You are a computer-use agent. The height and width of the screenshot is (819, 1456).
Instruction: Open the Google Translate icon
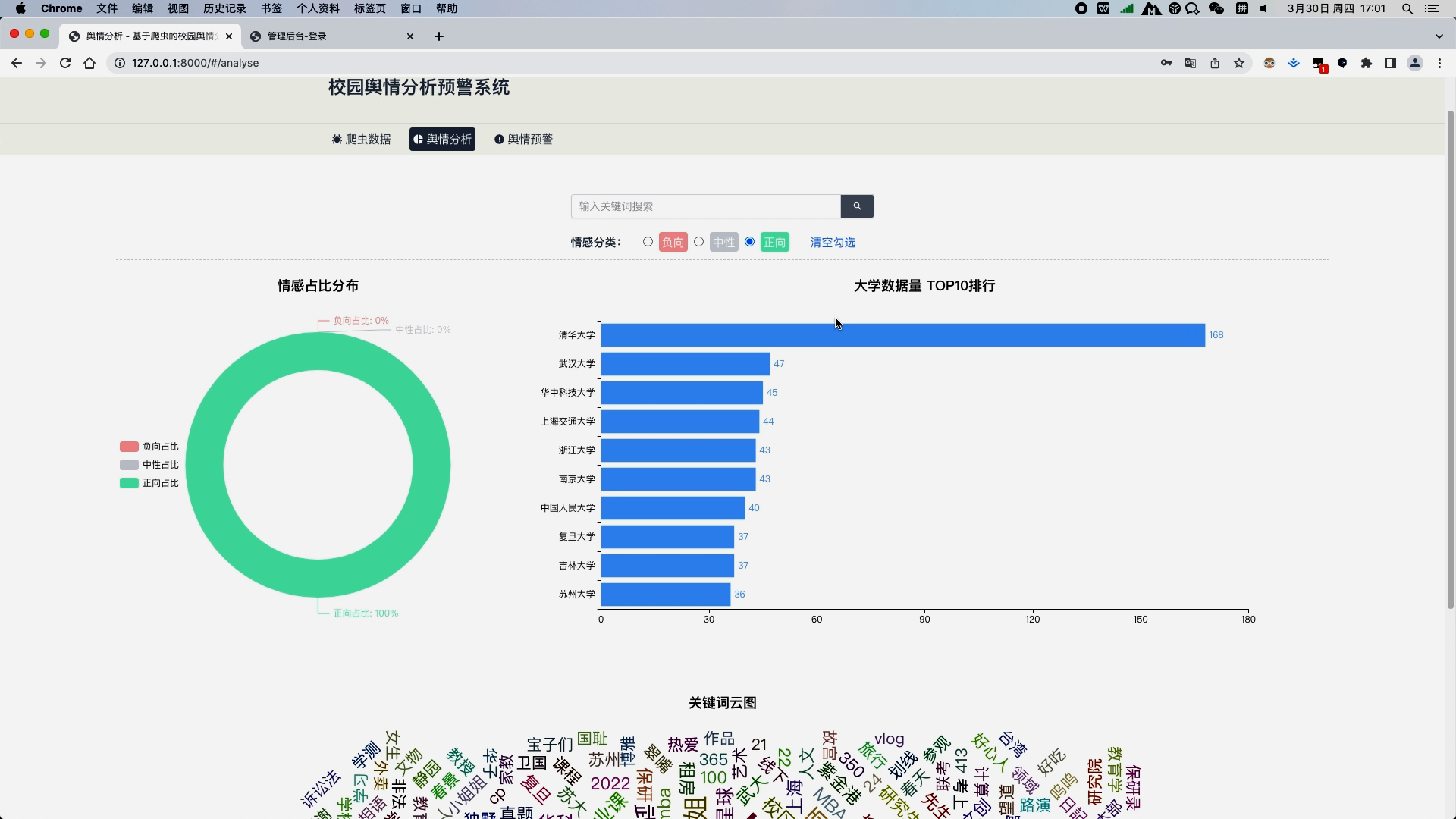click(x=1191, y=63)
